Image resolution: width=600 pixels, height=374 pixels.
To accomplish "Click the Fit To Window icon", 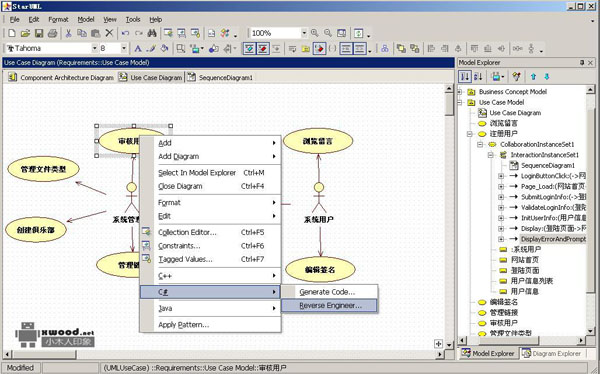I will pyautogui.click(x=342, y=33).
